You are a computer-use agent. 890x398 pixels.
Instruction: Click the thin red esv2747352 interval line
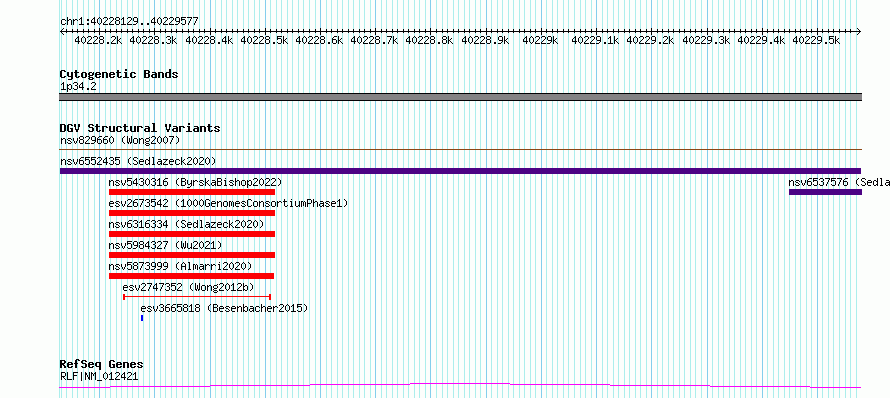[197, 297]
